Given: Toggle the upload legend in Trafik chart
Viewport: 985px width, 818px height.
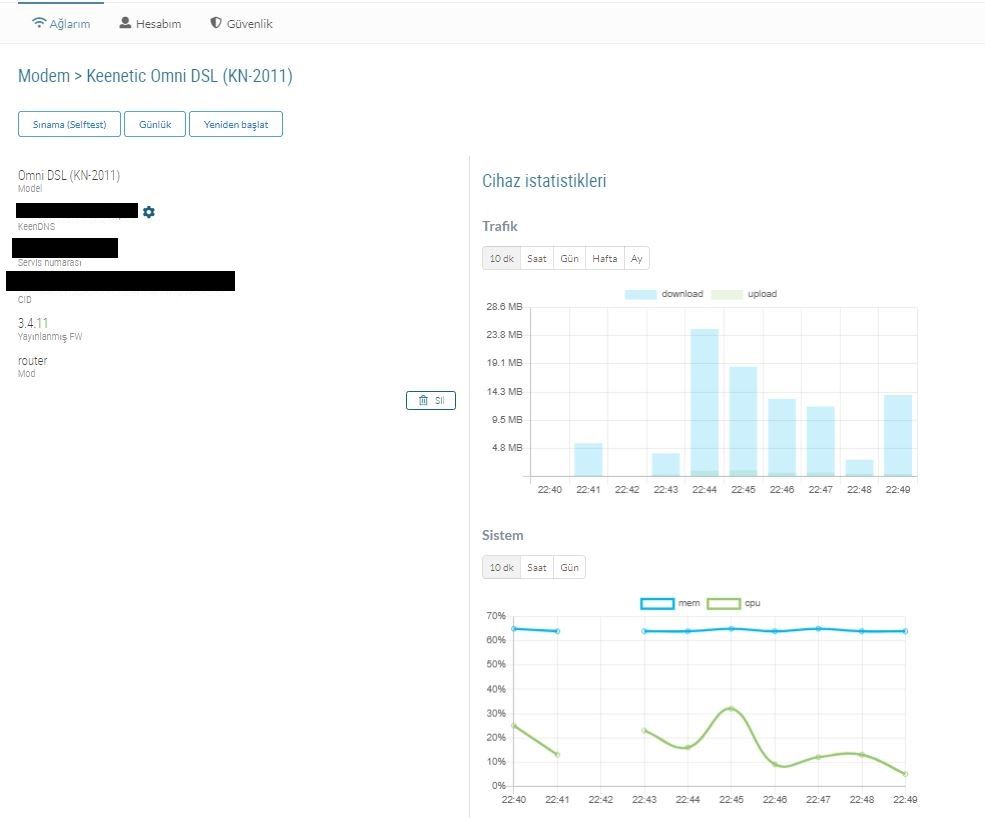Looking at the screenshot, I should coord(744,294).
